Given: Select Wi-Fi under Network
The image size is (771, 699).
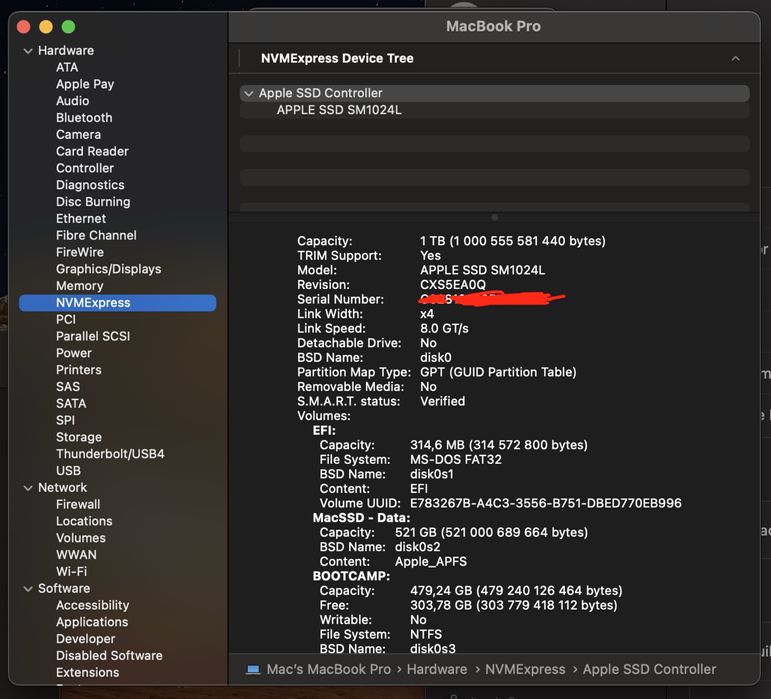Looking at the screenshot, I should 71,572.
